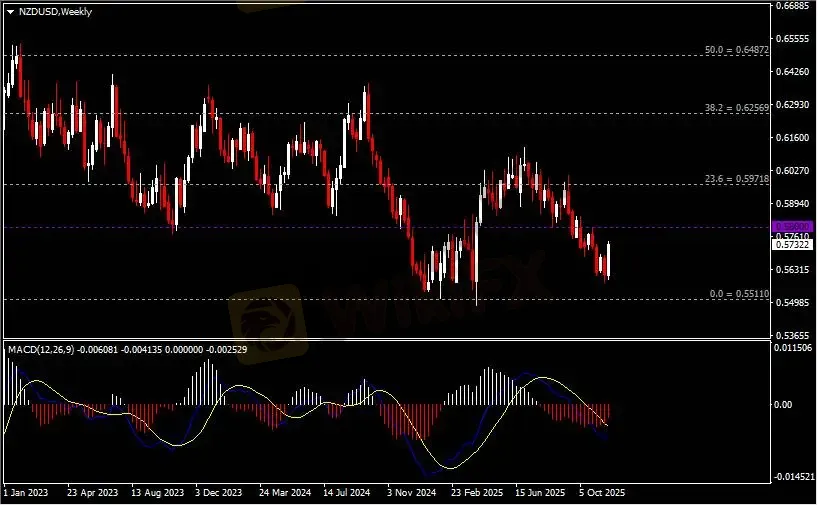818x505 pixels.
Task: Click the 23 Apr 2023 date label
Action: coord(92,493)
